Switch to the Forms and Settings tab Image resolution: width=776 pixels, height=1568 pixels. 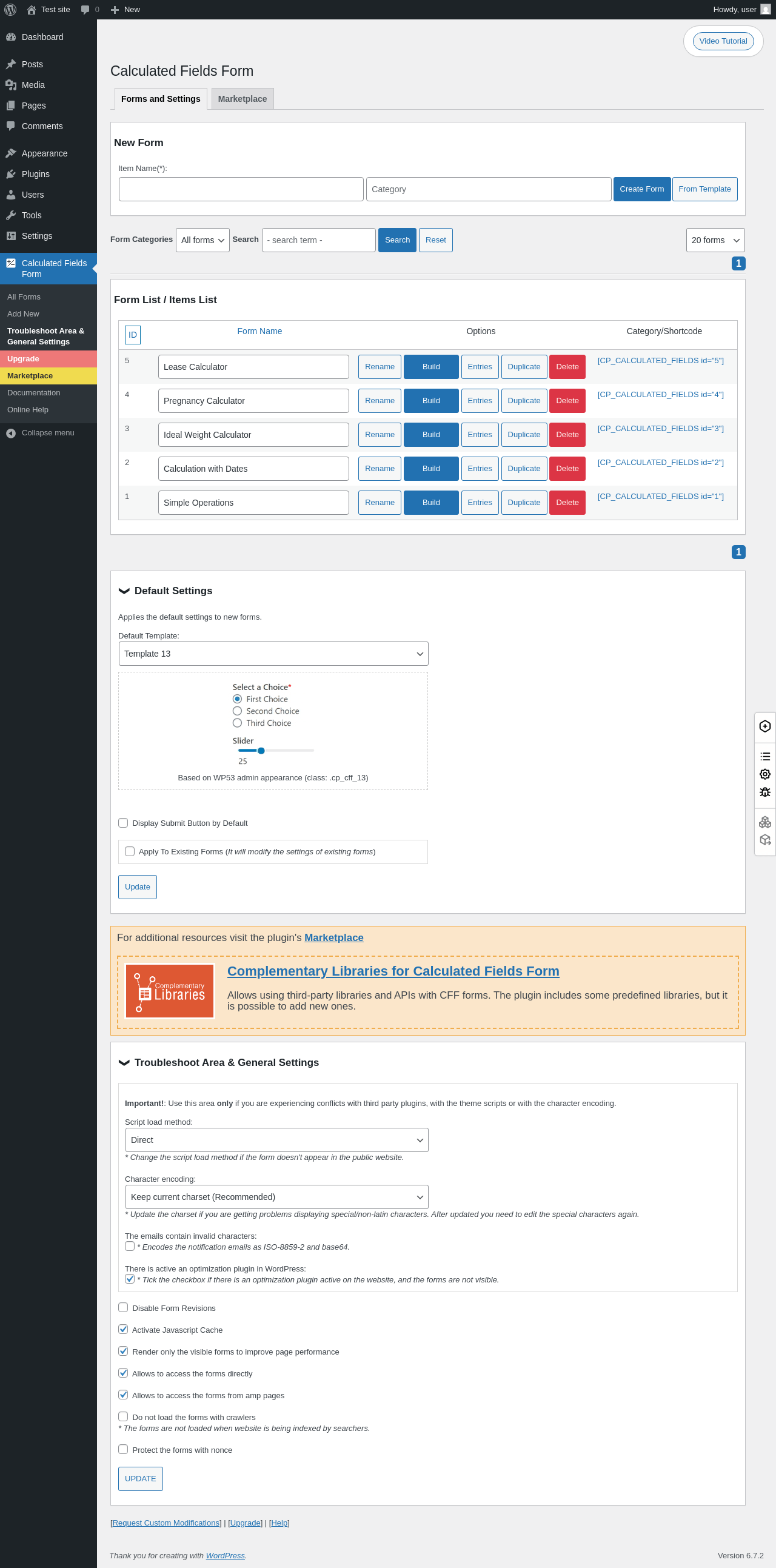tap(161, 99)
